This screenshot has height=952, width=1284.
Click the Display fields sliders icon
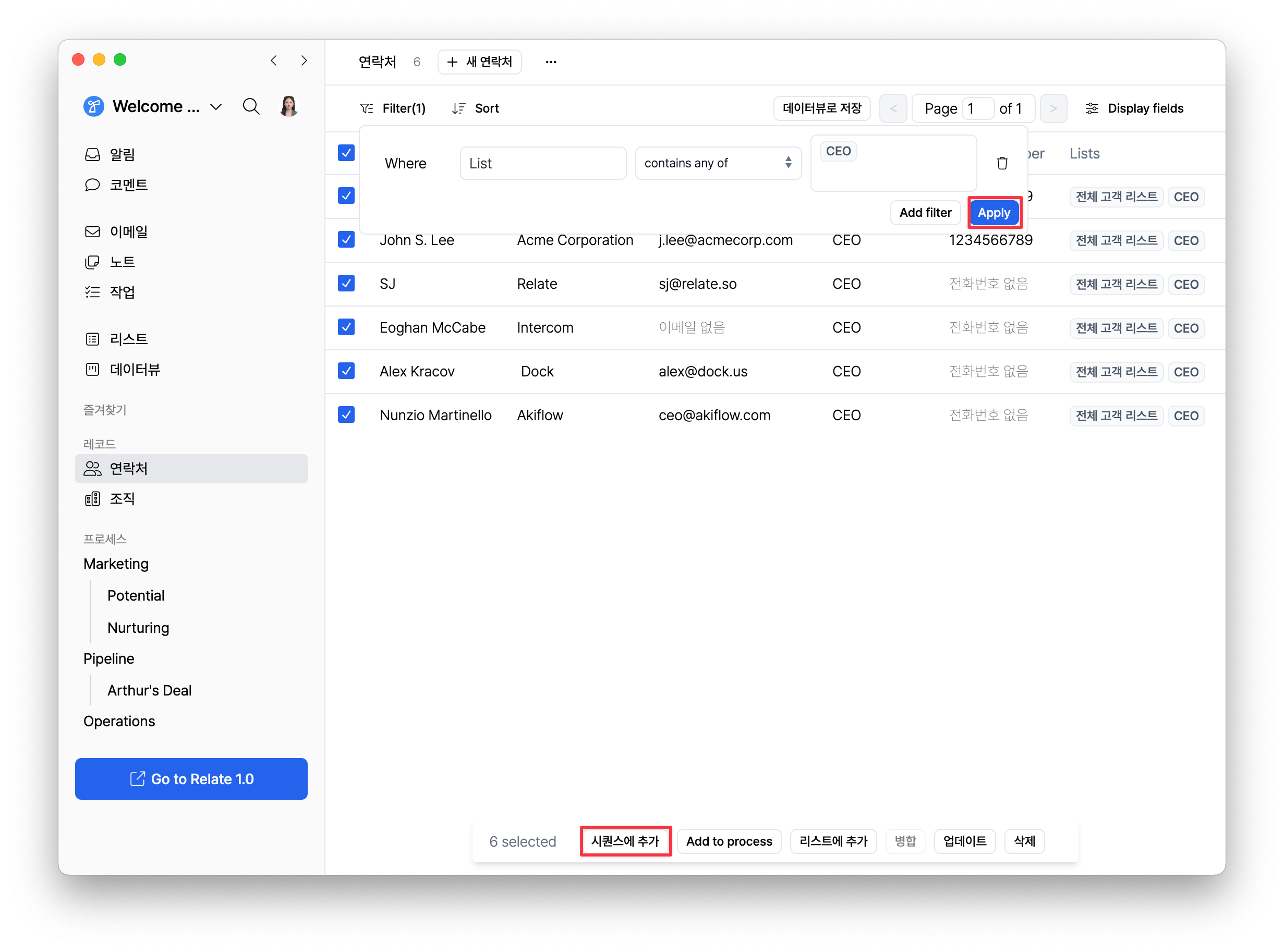coord(1092,108)
